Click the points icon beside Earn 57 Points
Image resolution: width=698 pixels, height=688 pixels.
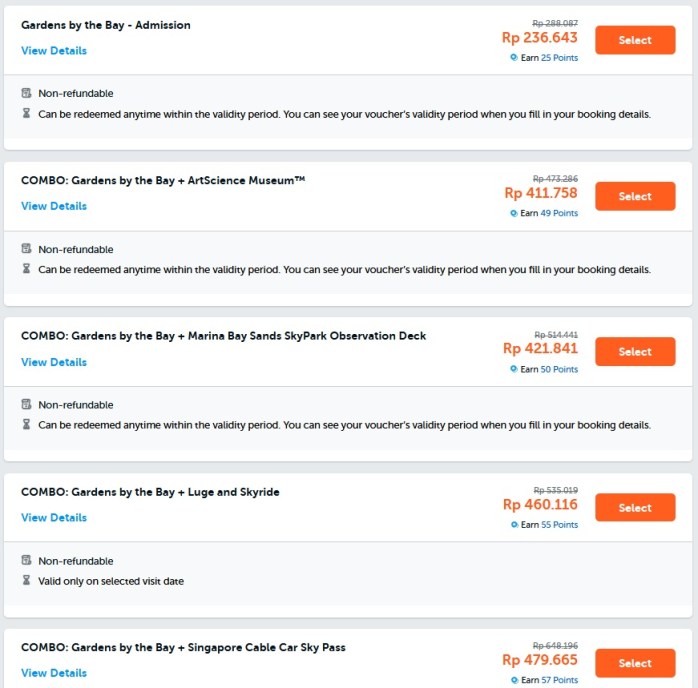pos(514,680)
